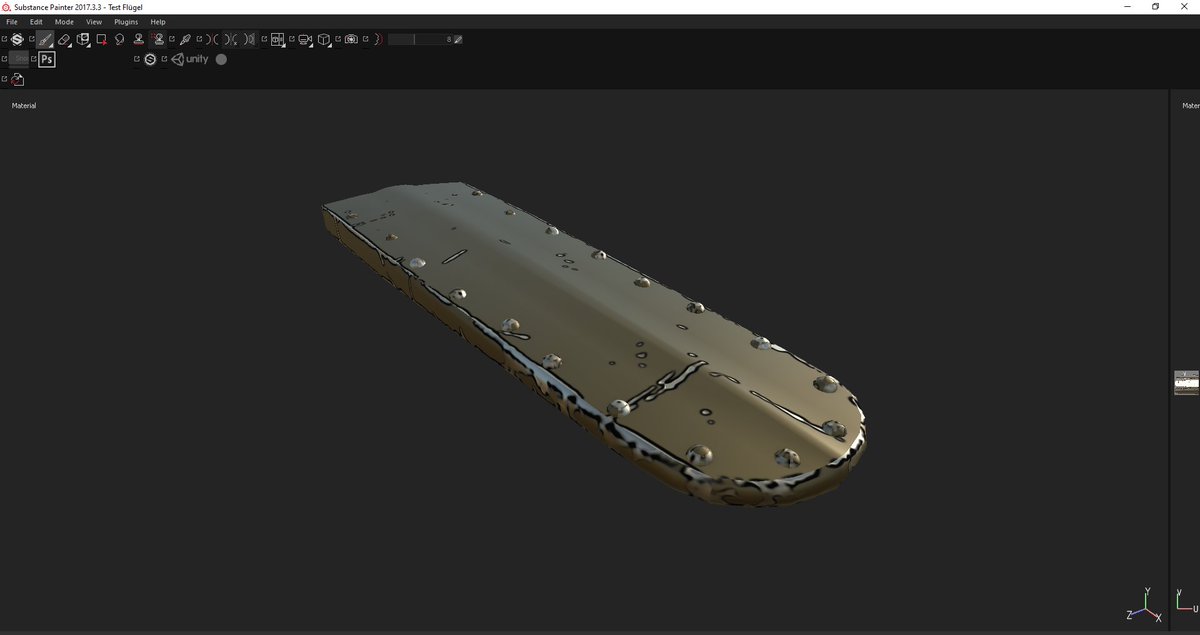
Task: Select the Clone stamp tool
Action: [138, 39]
